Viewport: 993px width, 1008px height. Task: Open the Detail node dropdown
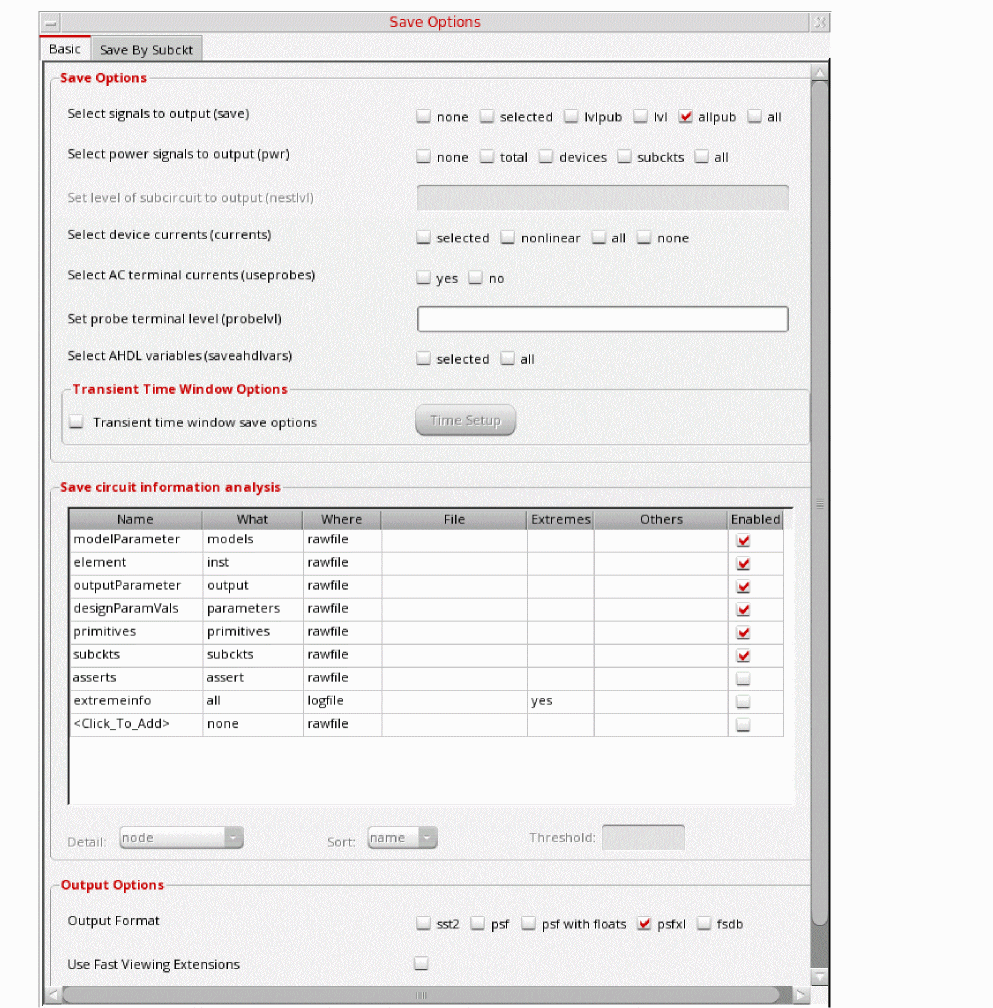[181, 838]
